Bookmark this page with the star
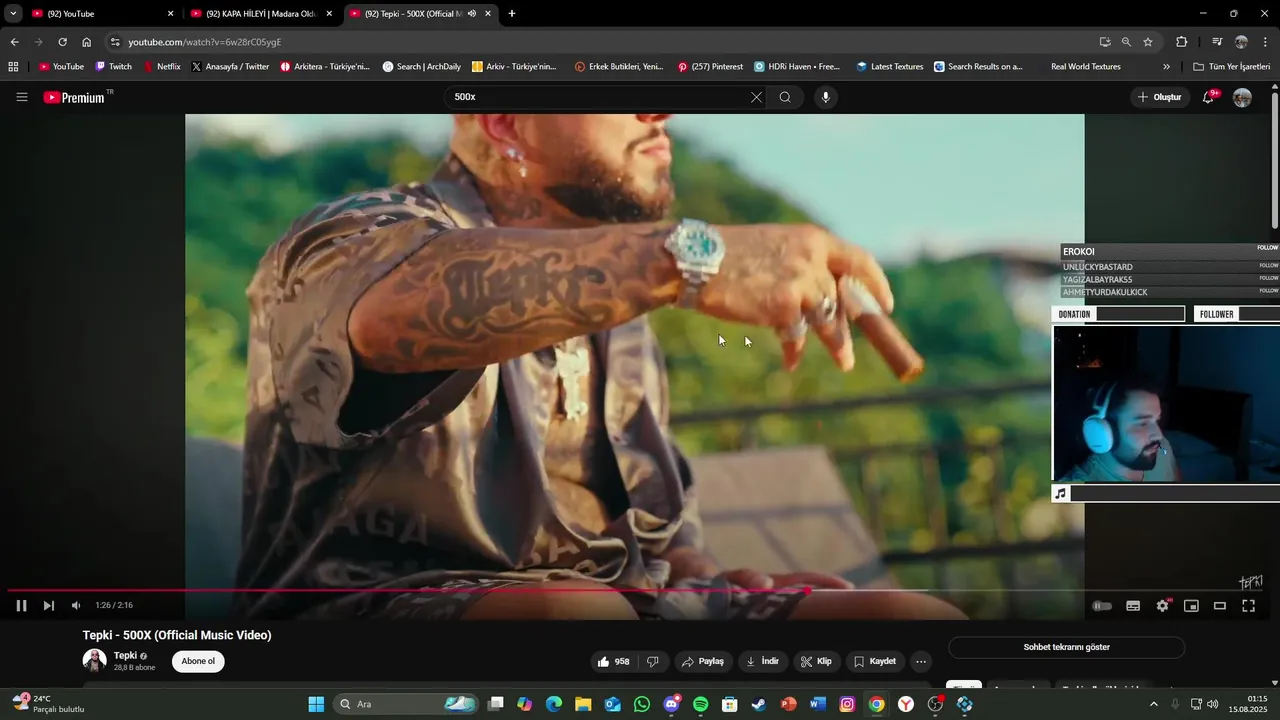The height and width of the screenshot is (720, 1280). tap(1148, 42)
